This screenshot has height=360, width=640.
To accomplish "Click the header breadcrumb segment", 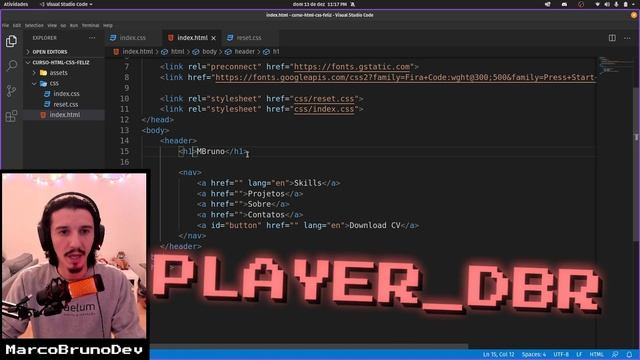I will click(x=240, y=52).
